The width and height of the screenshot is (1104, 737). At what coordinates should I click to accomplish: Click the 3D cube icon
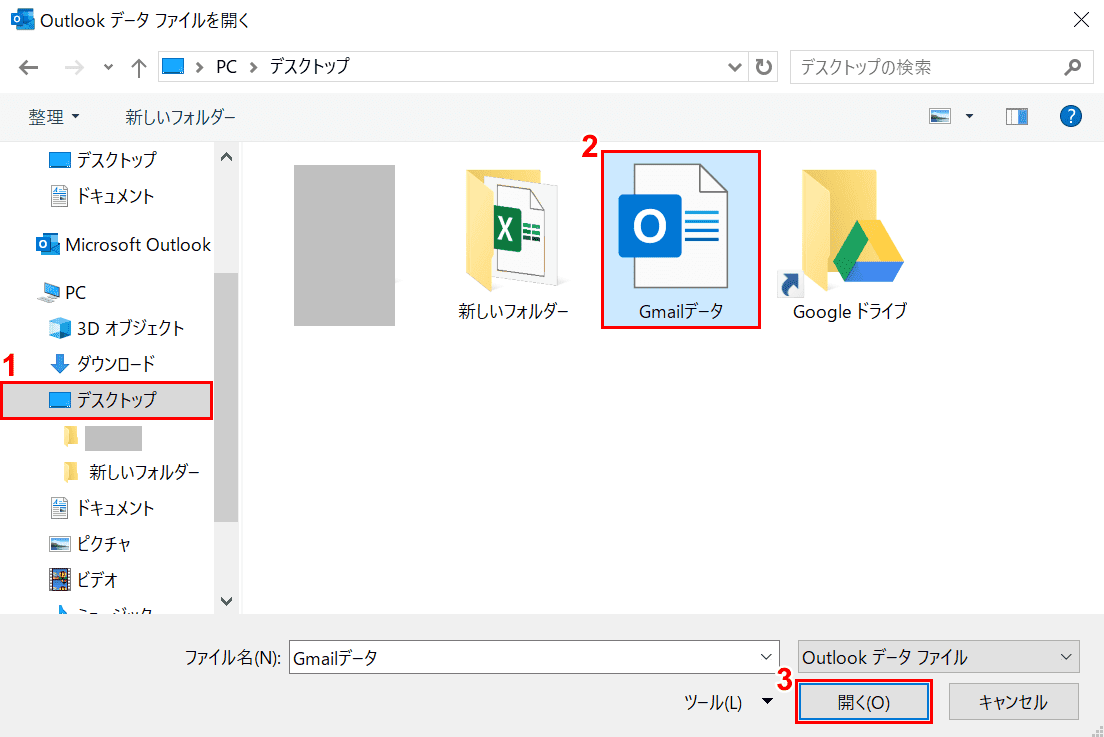coord(60,328)
